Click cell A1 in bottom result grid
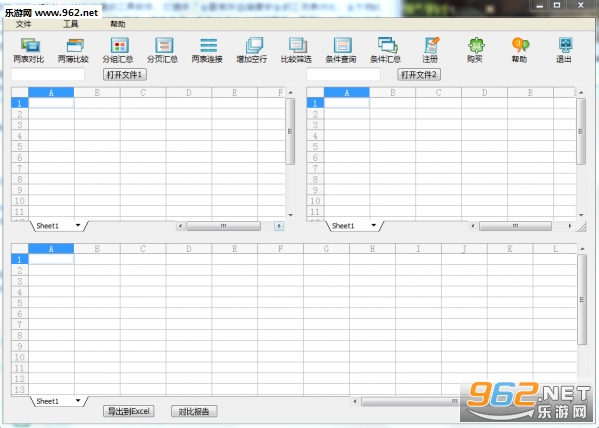 click(x=51, y=259)
